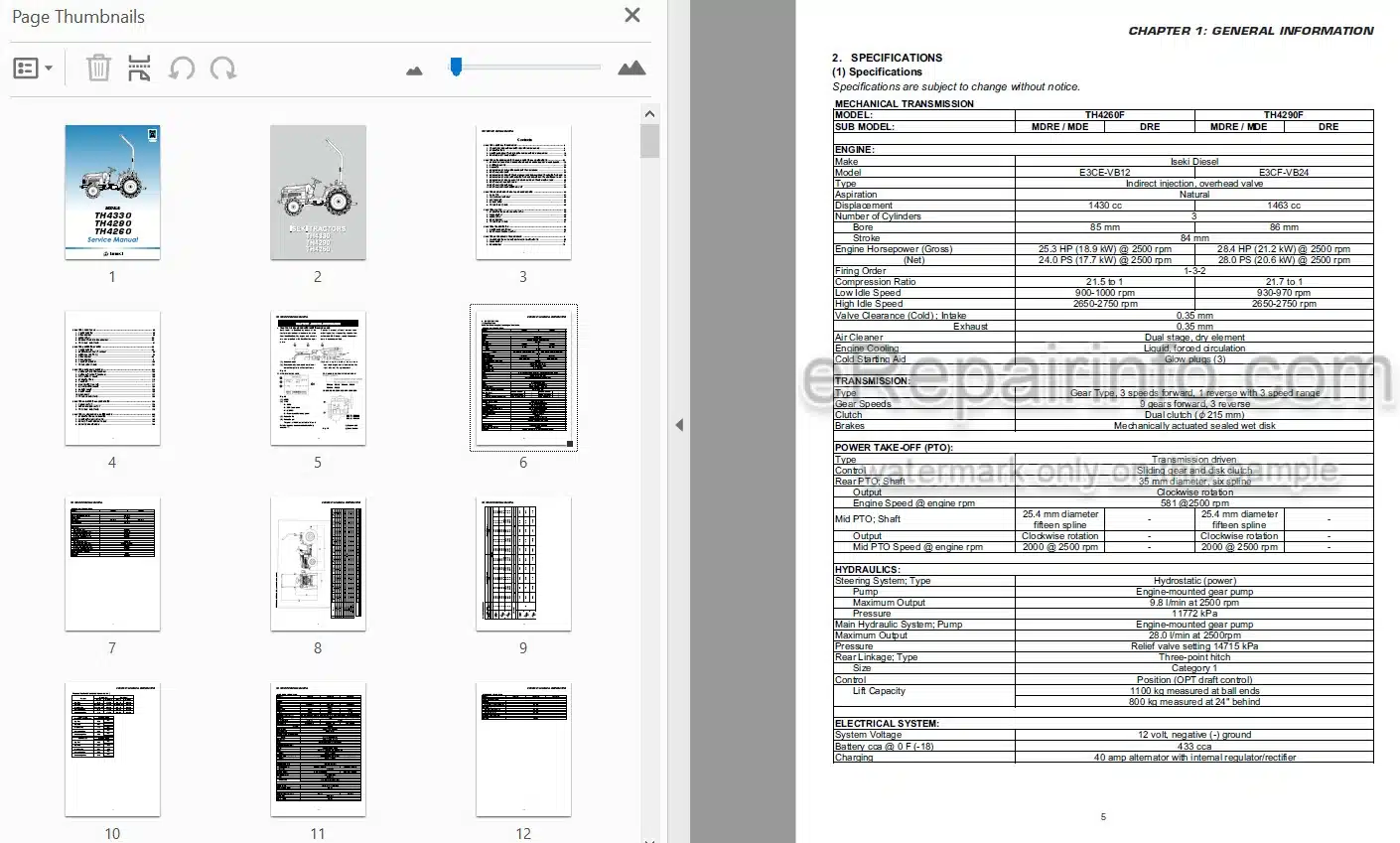Select page 3 contents thumbnail
Screen dimensions: 1400x843
click(x=523, y=192)
